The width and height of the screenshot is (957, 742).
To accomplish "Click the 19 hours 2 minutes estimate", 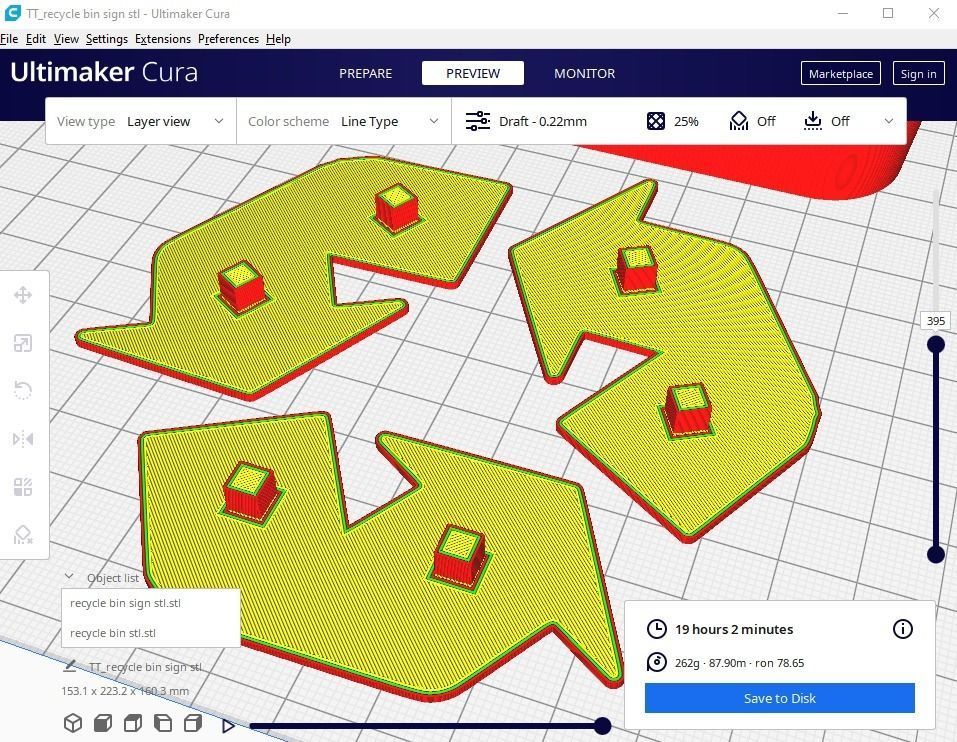I will click(734, 629).
